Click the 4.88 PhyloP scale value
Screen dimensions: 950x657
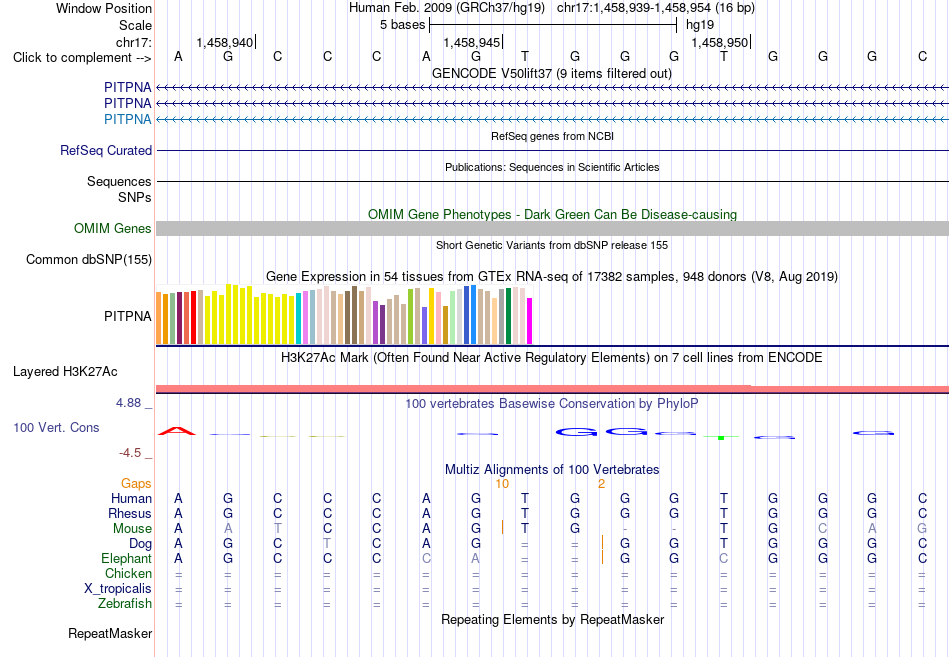(128, 403)
